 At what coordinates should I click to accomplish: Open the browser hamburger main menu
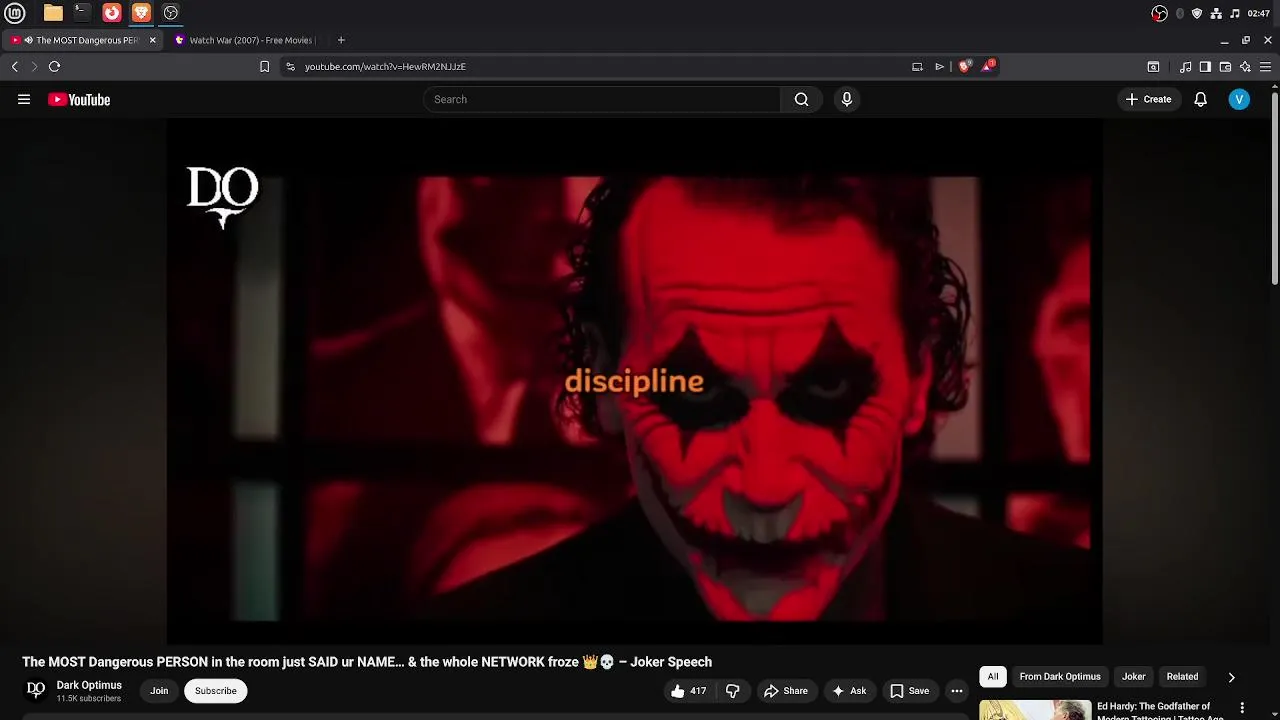1265,66
